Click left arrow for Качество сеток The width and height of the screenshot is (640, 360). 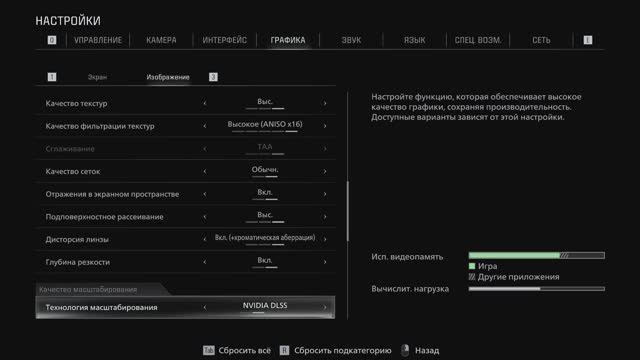coord(205,171)
